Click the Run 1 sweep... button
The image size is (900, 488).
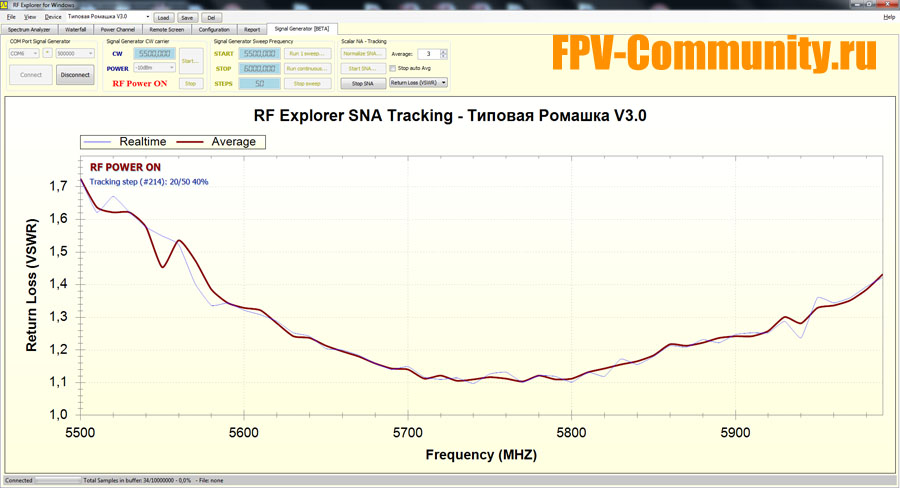[308, 53]
